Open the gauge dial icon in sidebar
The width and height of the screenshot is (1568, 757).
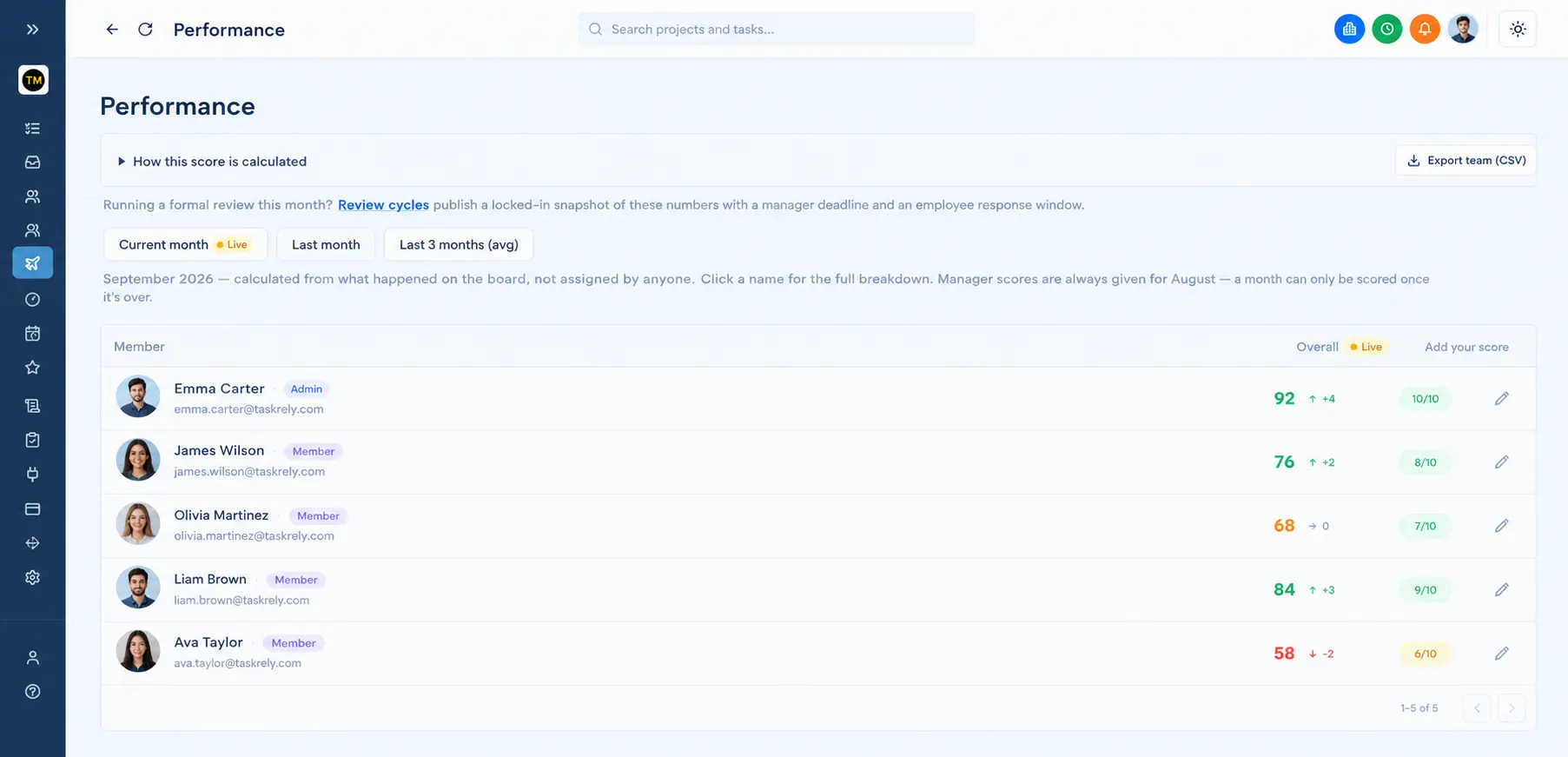(x=32, y=300)
